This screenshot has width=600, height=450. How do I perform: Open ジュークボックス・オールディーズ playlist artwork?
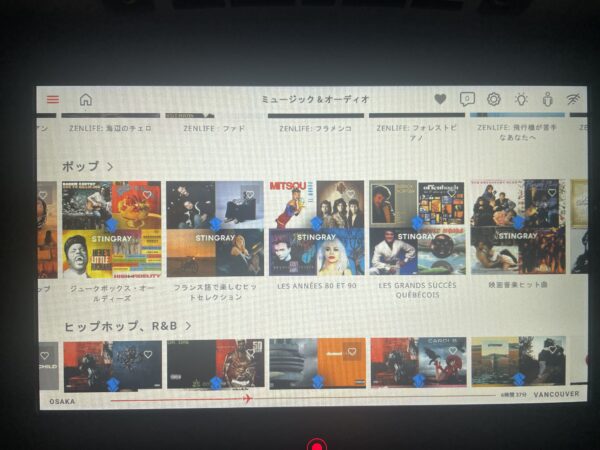pos(111,230)
